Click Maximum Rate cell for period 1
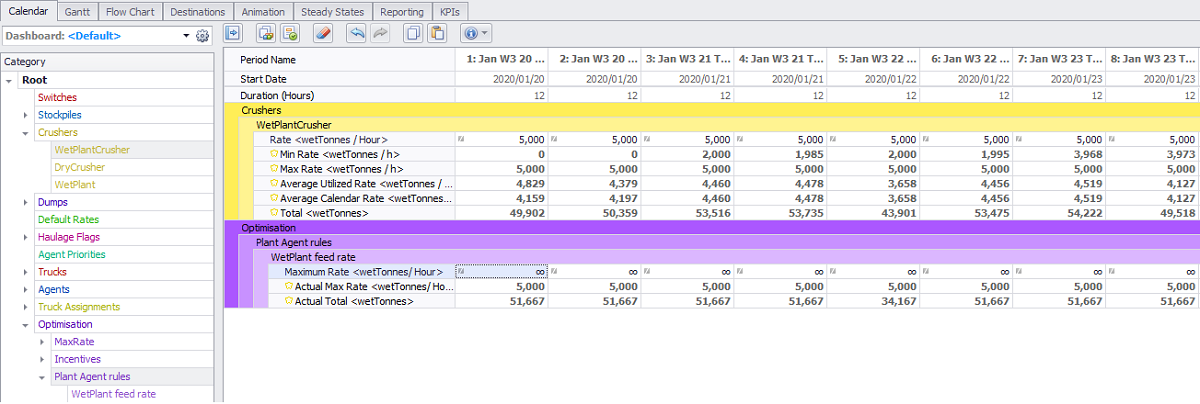The image size is (1200, 404). coord(502,271)
